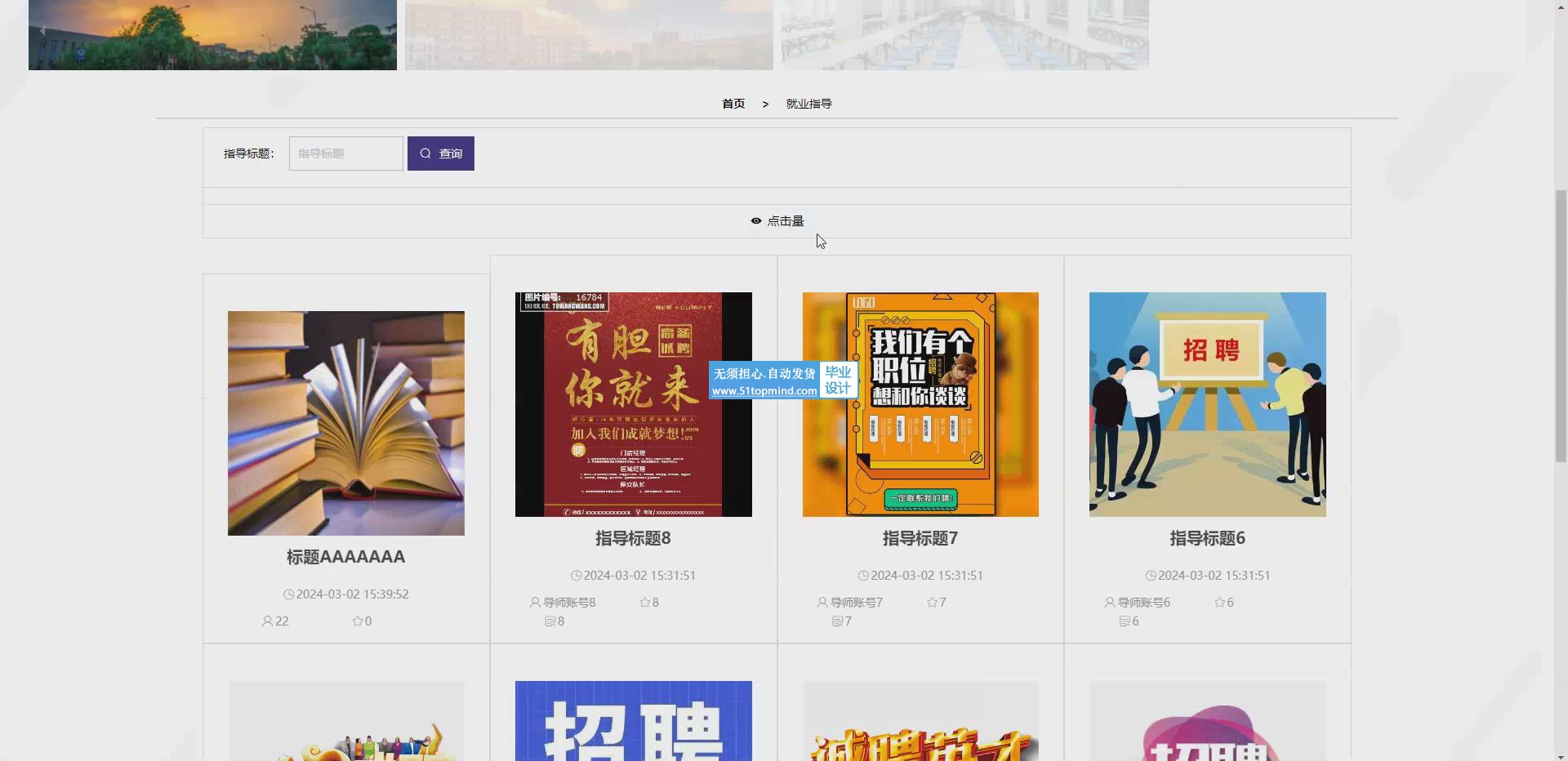Click comment count icon on 指导标题8 card
The image size is (1568, 761).
(550, 621)
